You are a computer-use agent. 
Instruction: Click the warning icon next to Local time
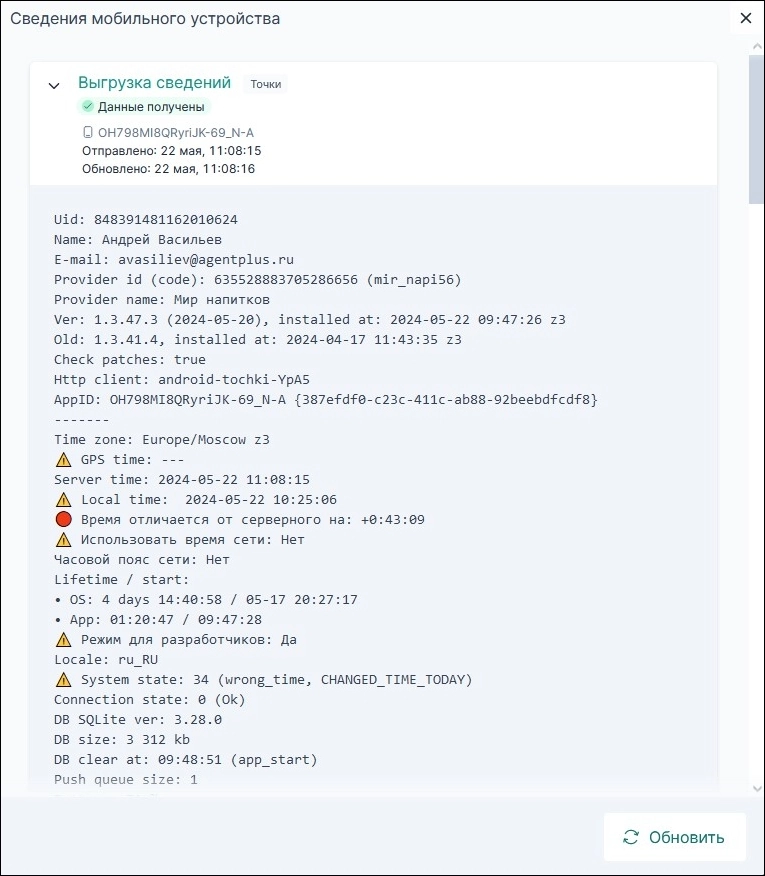pos(64,500)
